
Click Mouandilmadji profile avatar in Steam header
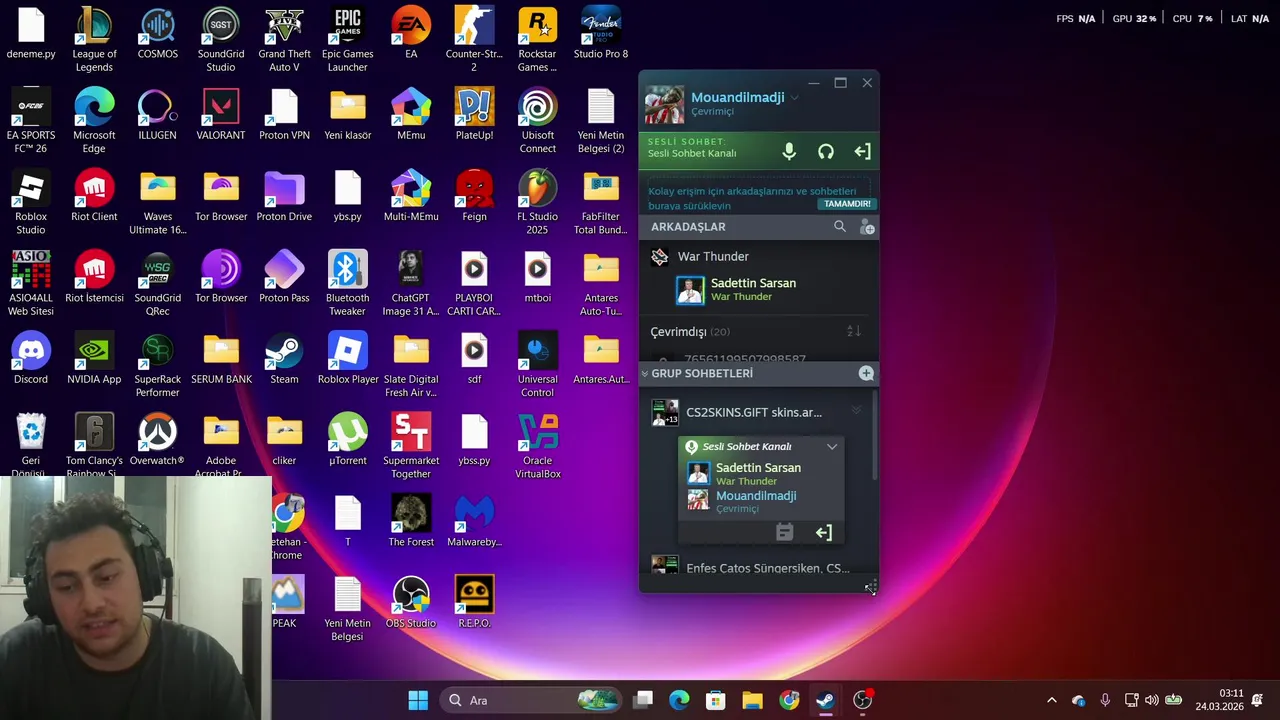point(665,105)
